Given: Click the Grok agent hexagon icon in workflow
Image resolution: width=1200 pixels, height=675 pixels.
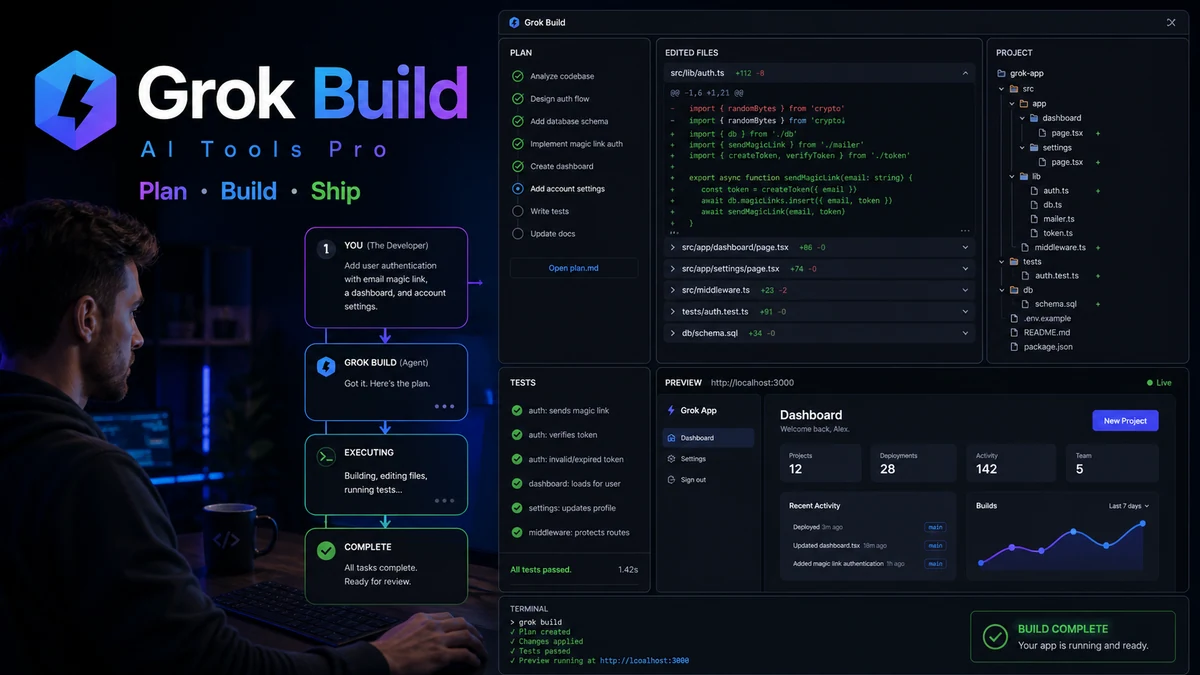Looking at the screenshot, I should click(x=326, y=367).
